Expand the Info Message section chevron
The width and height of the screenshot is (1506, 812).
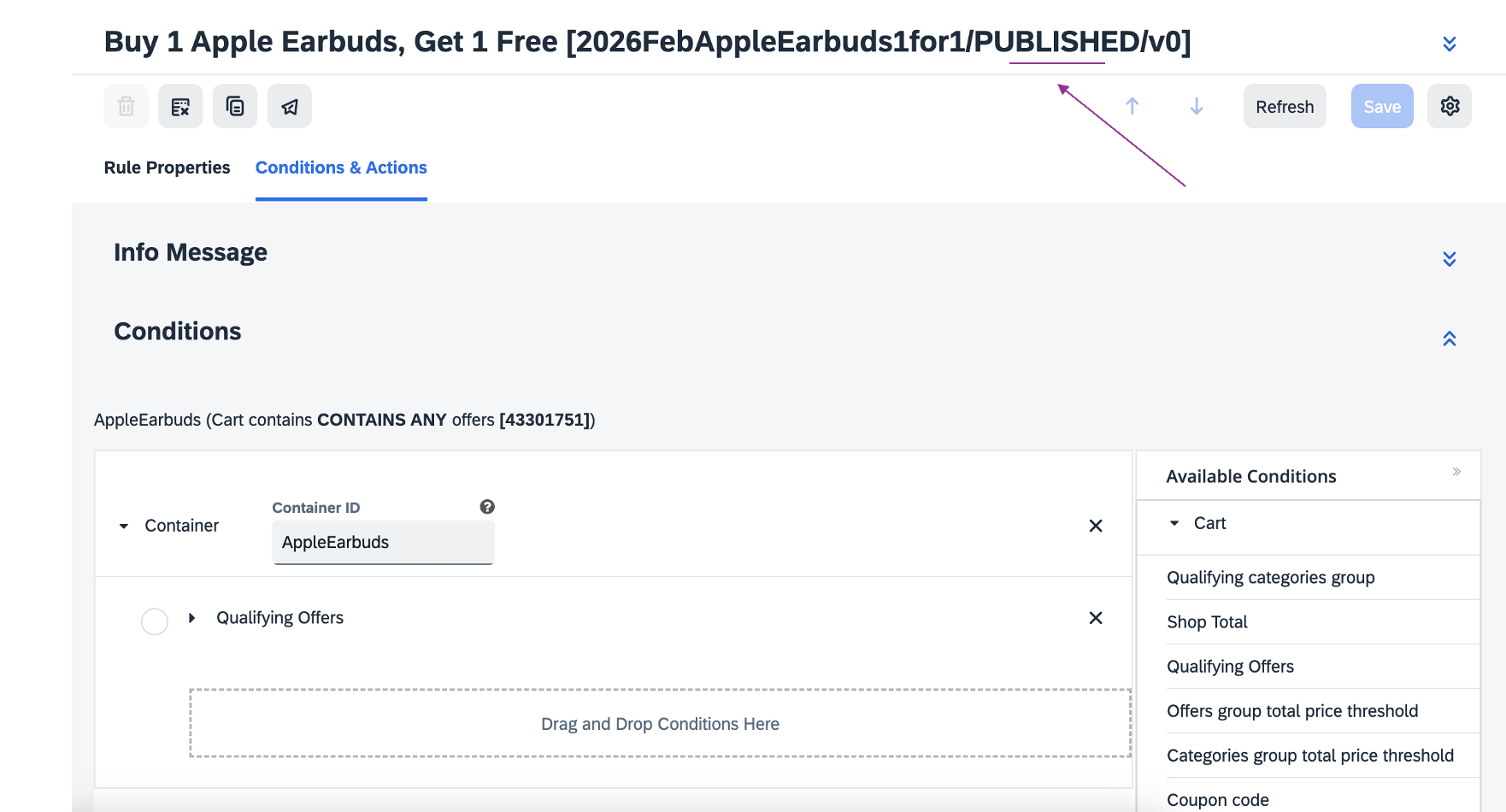click(1450, 259)
